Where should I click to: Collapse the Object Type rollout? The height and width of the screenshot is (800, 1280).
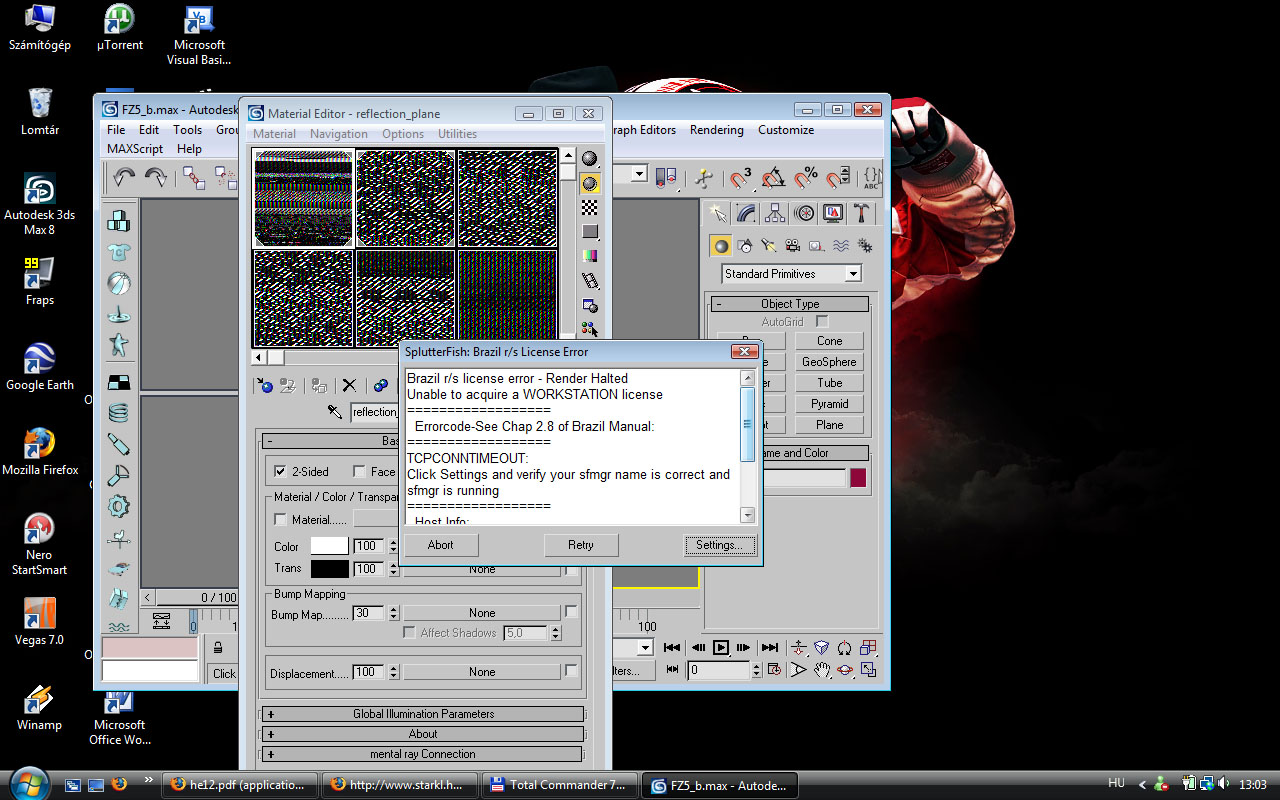tap(790, 304)
